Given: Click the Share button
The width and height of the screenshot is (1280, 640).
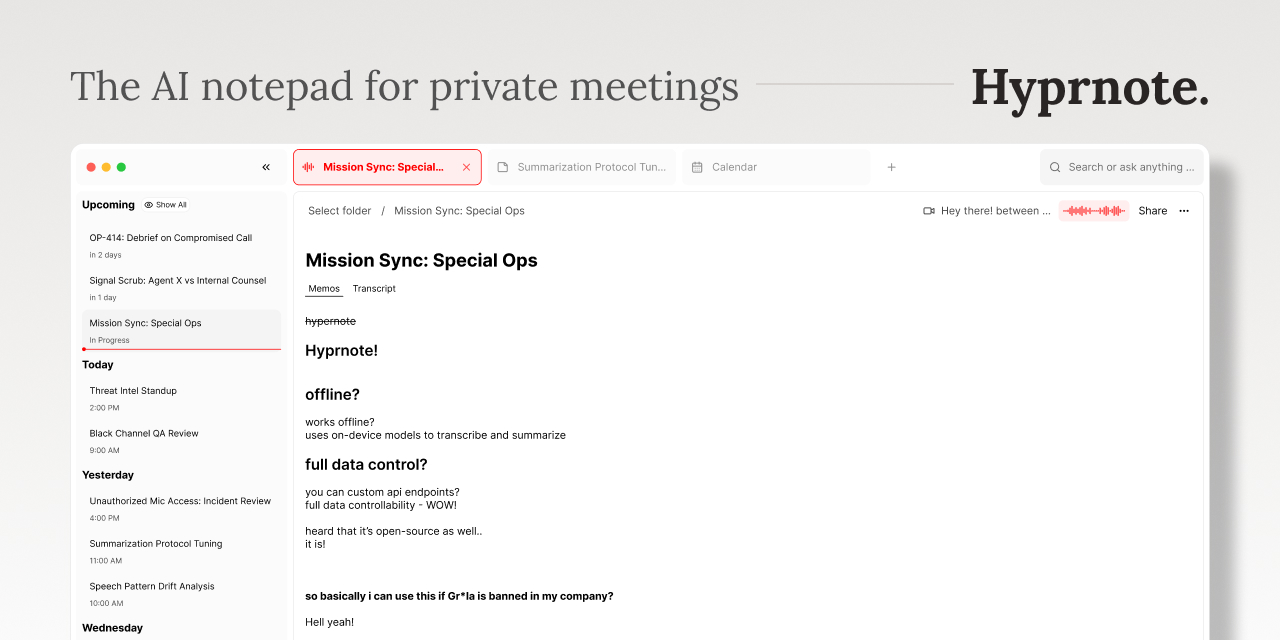Looking at the screenshot, I should 1152,211.
